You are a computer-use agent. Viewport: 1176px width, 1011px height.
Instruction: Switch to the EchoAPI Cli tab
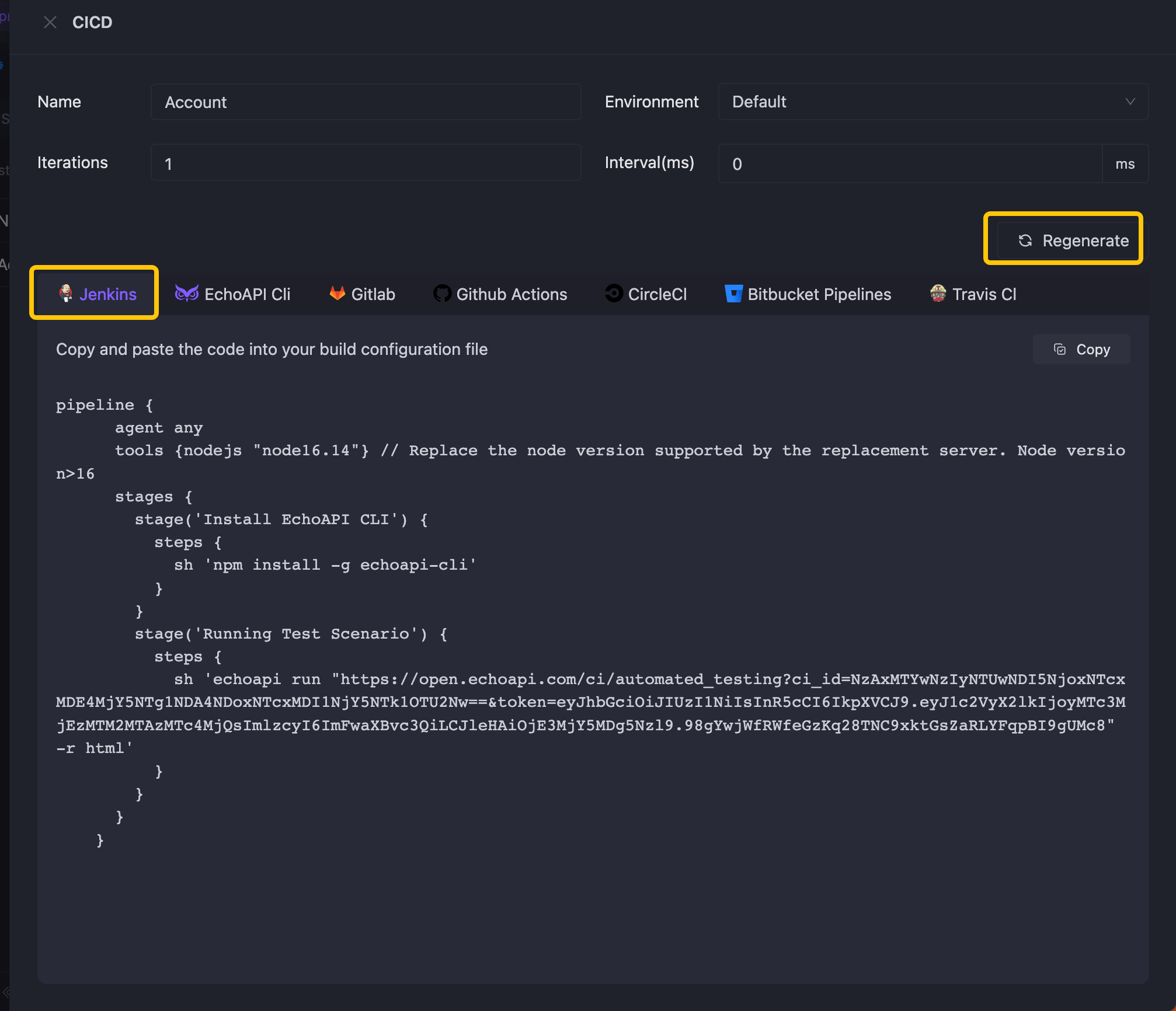pos(233,294)
